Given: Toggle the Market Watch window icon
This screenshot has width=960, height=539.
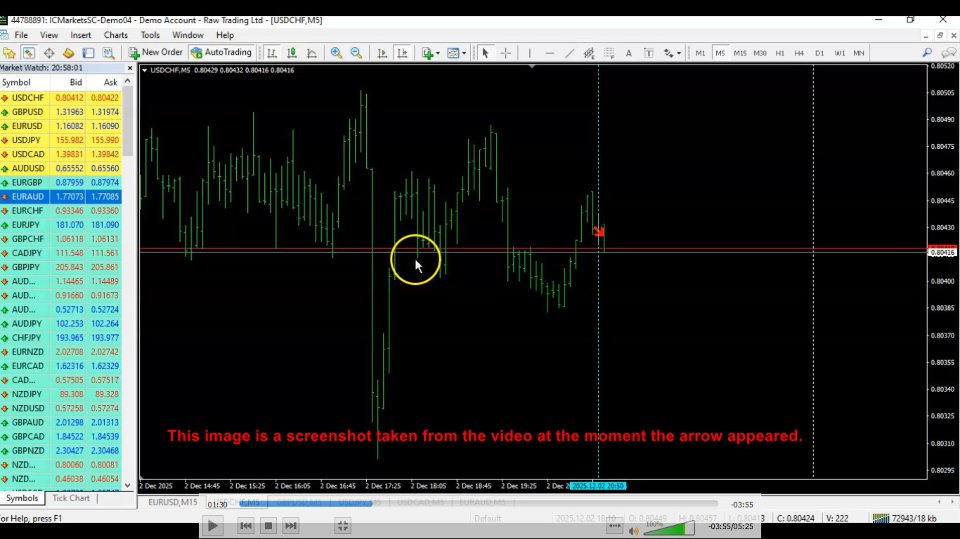Looking at the screenshot, I should coord(29,53).
